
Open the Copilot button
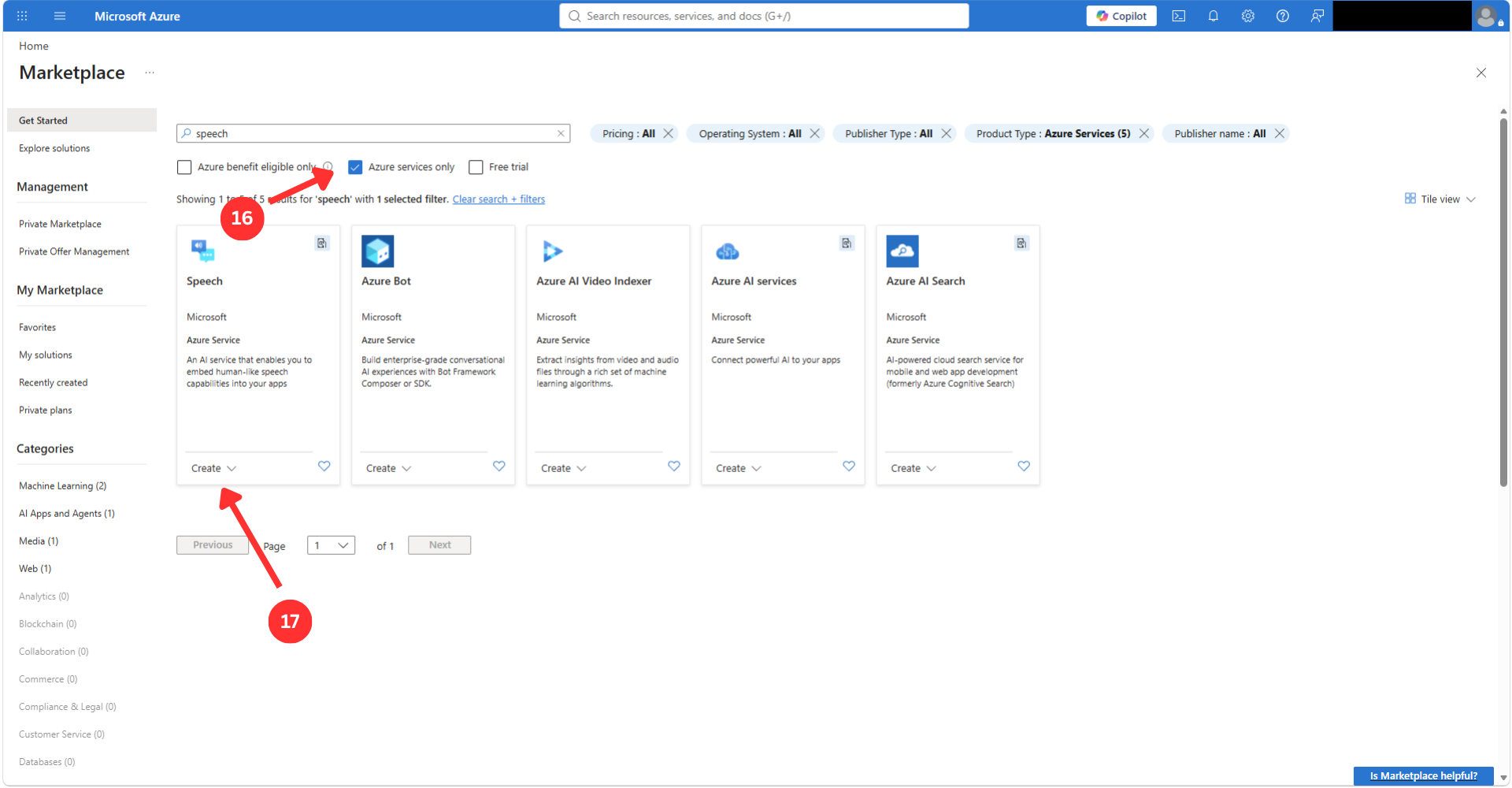click(x=1121, y=16)
